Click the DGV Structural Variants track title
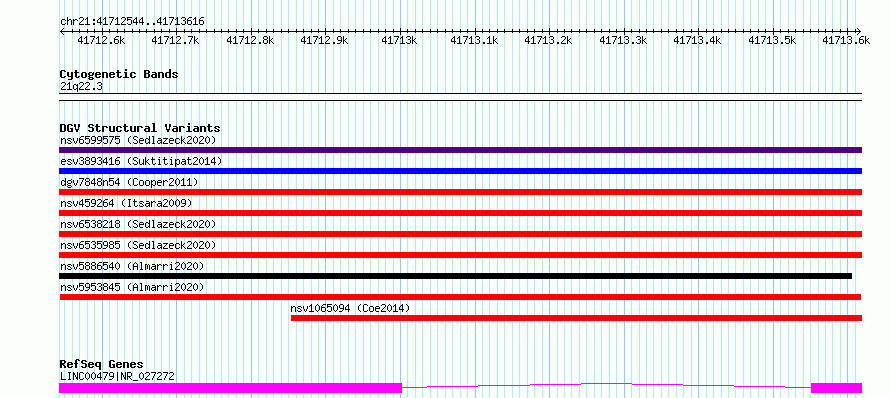 point(140,128)
